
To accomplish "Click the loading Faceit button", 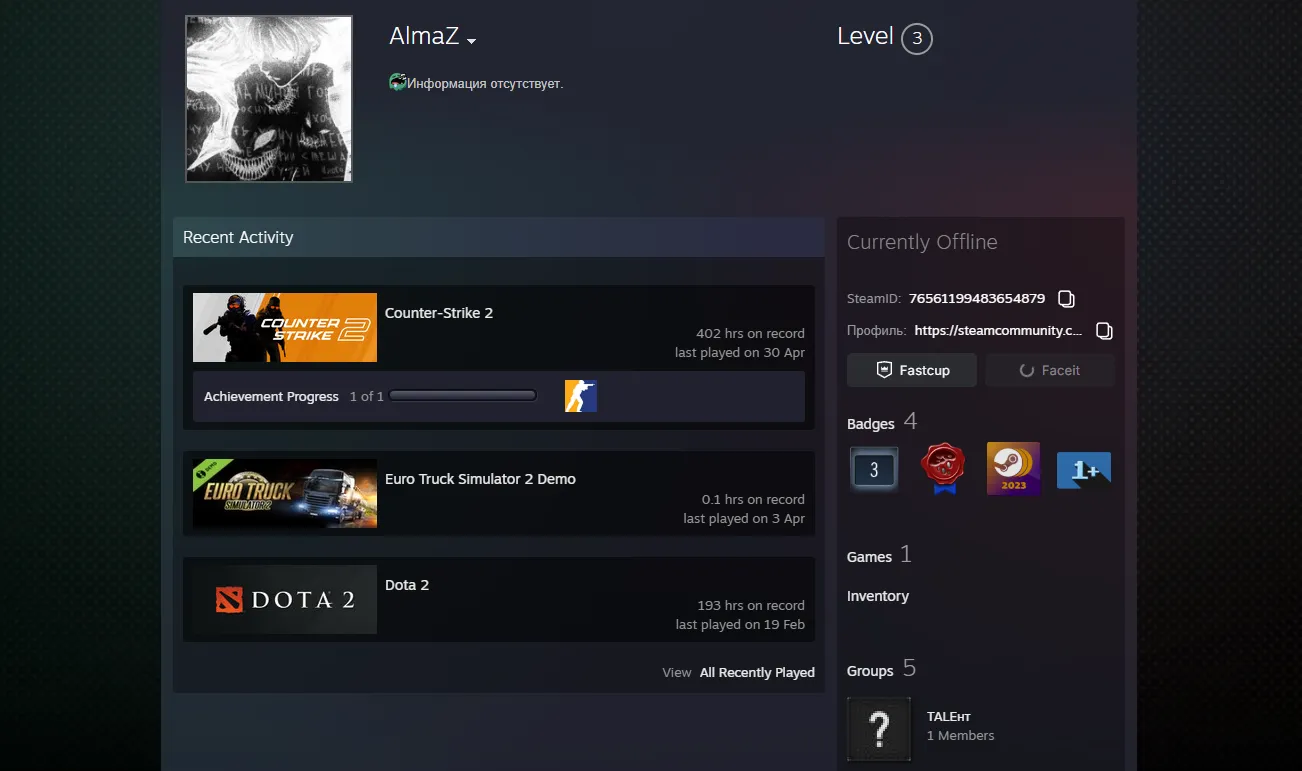I will coord(1050,370).
